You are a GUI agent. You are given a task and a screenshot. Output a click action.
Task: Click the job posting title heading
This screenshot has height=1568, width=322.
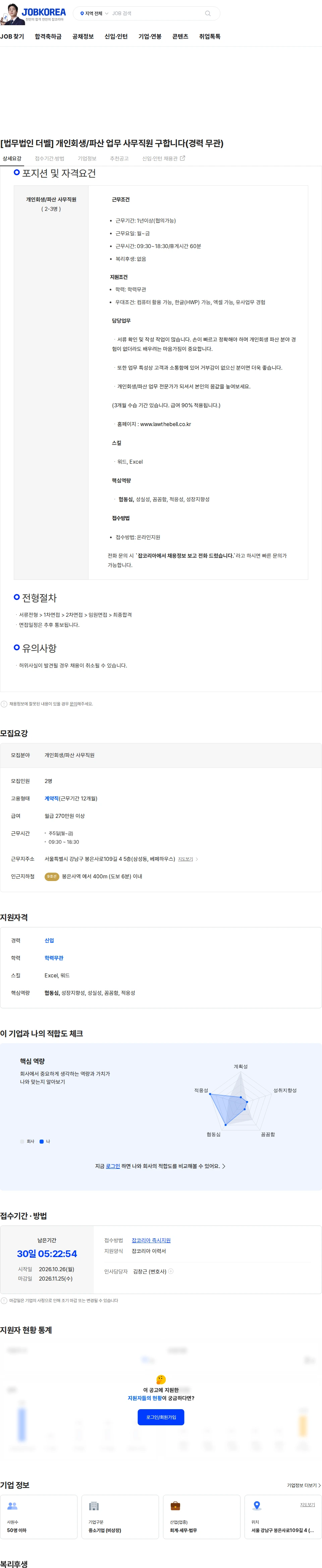click(x=112, y=144)
